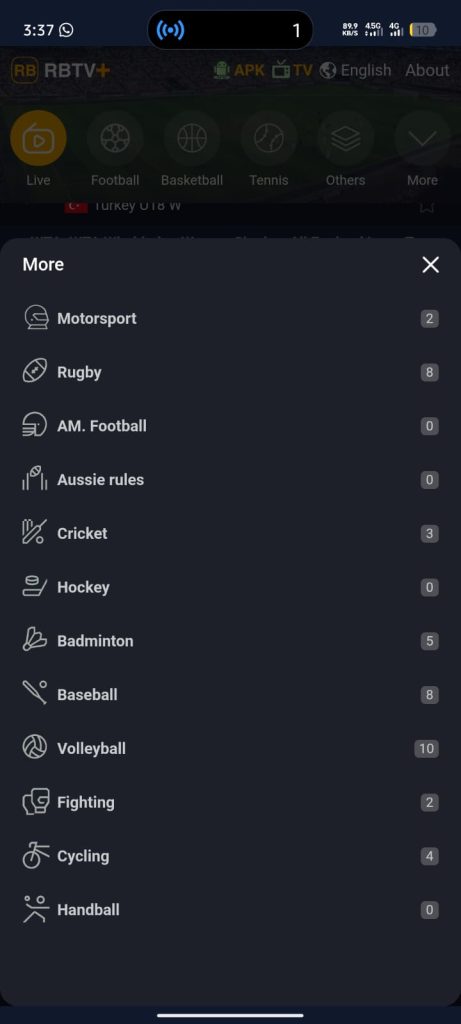
Task: Open Aussie rules goalpost icon
Action: 35,479
